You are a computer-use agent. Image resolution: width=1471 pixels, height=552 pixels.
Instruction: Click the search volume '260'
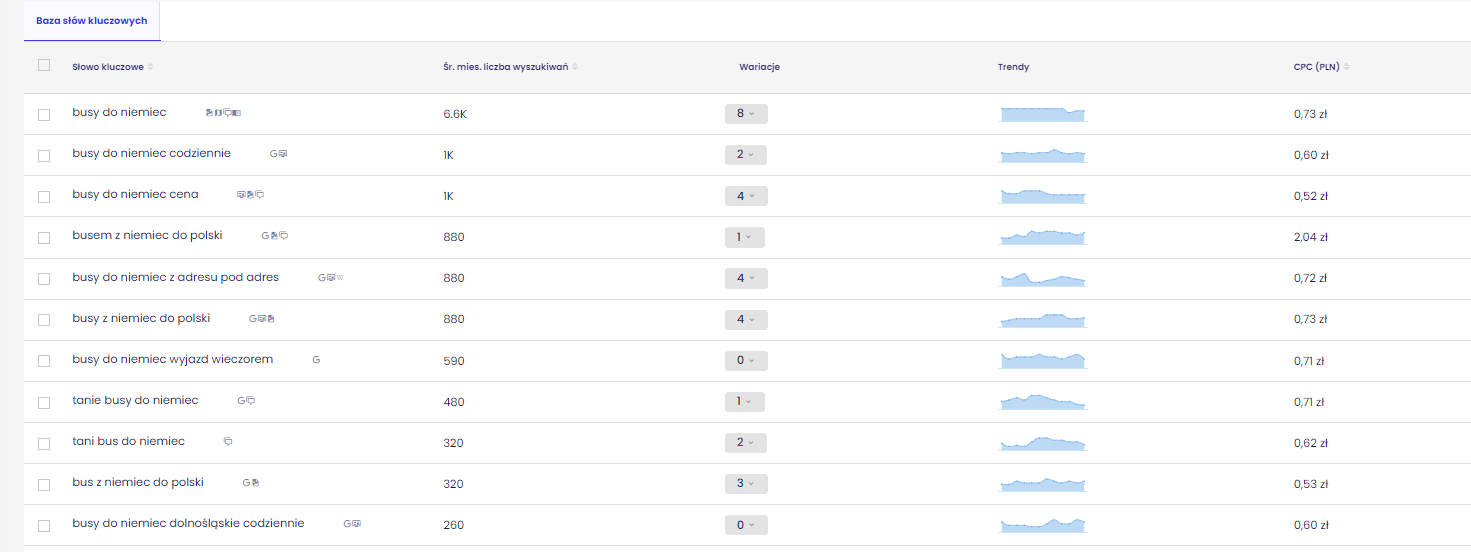[454, 525]
